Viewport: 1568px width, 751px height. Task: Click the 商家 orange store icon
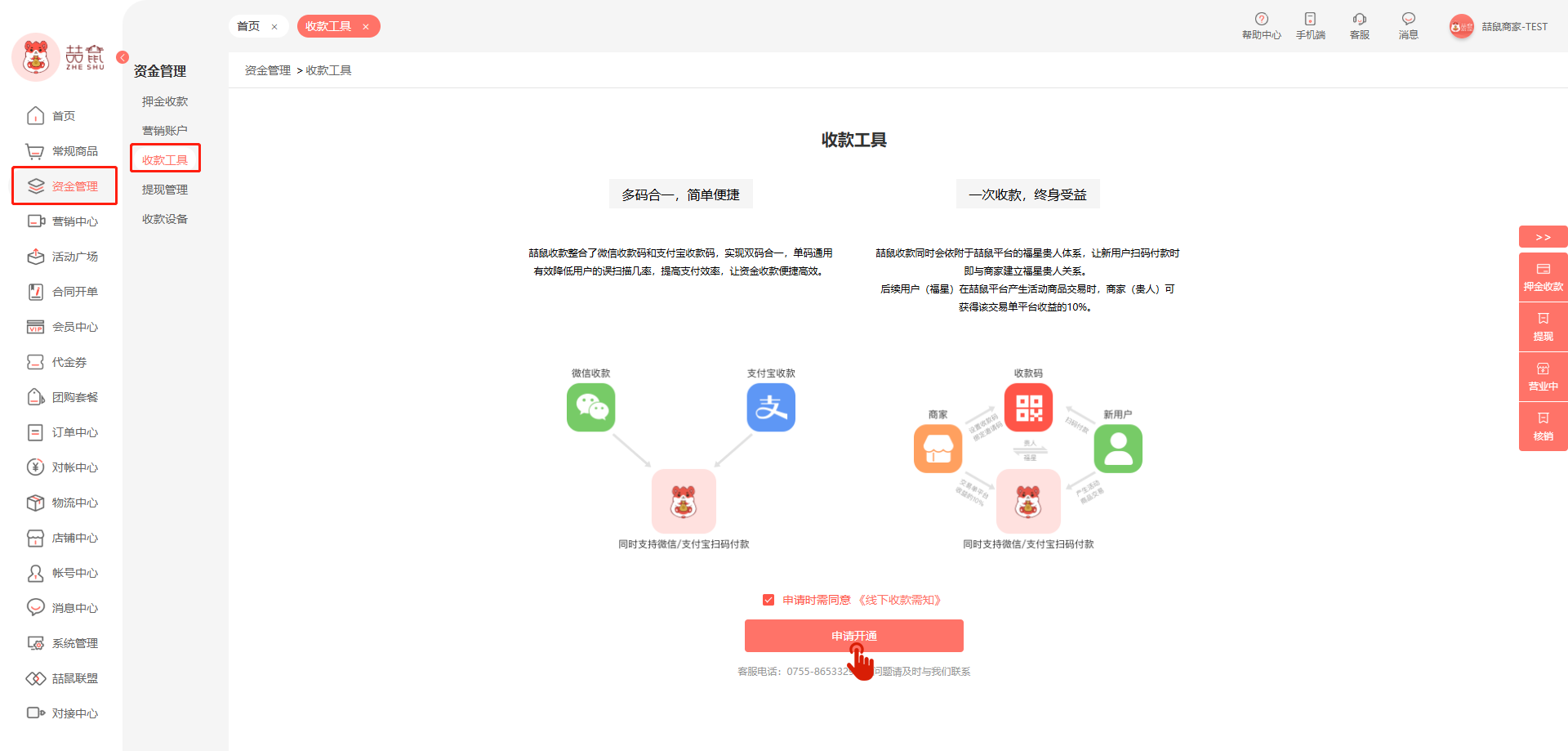(x=938, y=449)
